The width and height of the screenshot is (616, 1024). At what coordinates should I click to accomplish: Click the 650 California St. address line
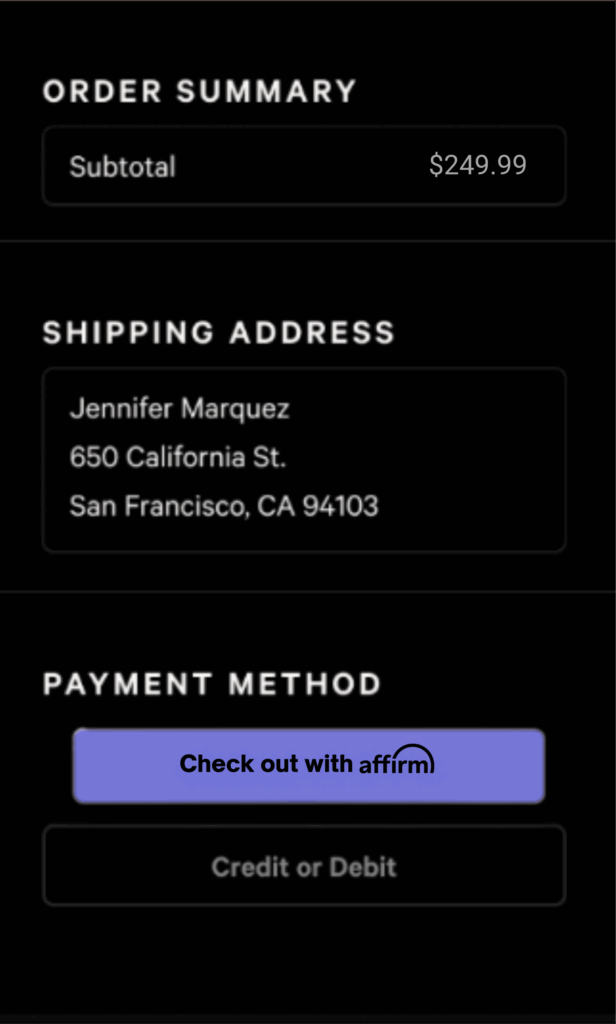[x=177, y=457]
